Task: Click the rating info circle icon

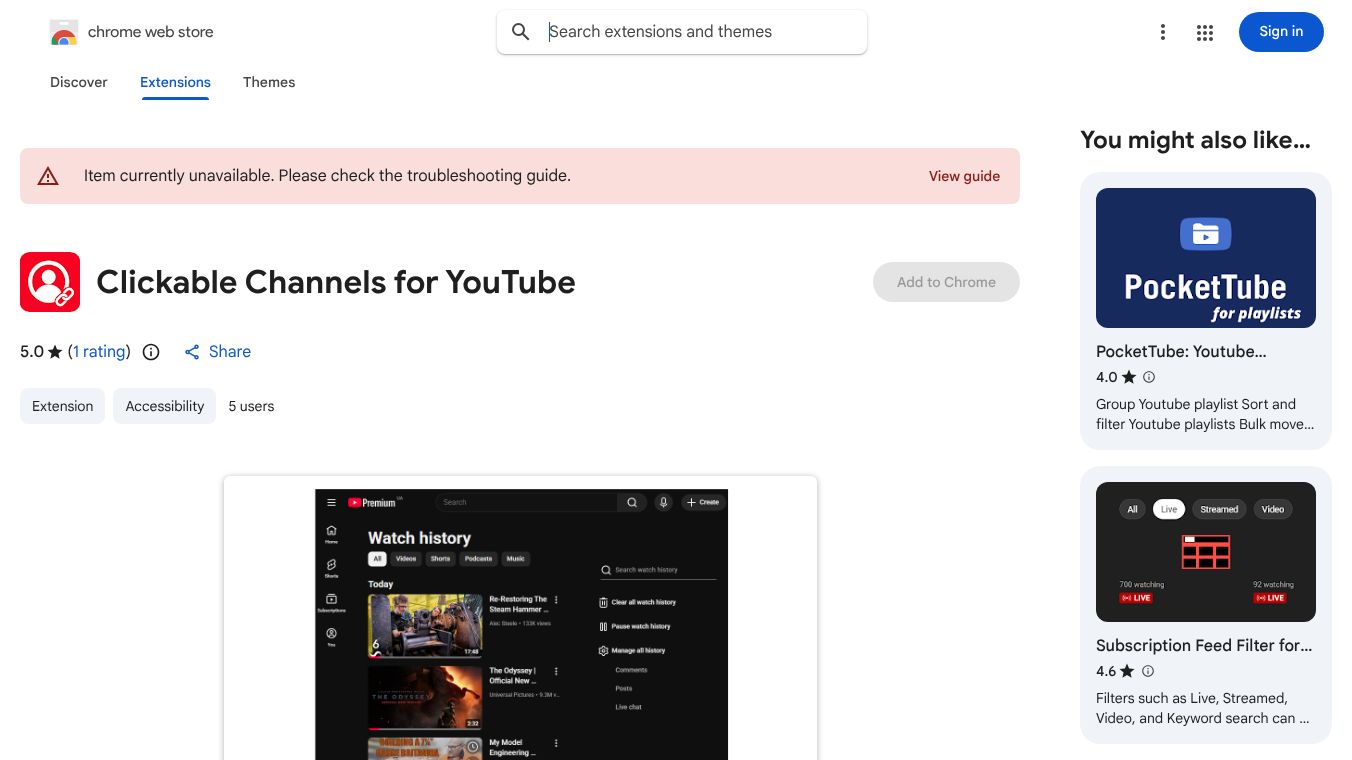Action: [x=151, y=352]
